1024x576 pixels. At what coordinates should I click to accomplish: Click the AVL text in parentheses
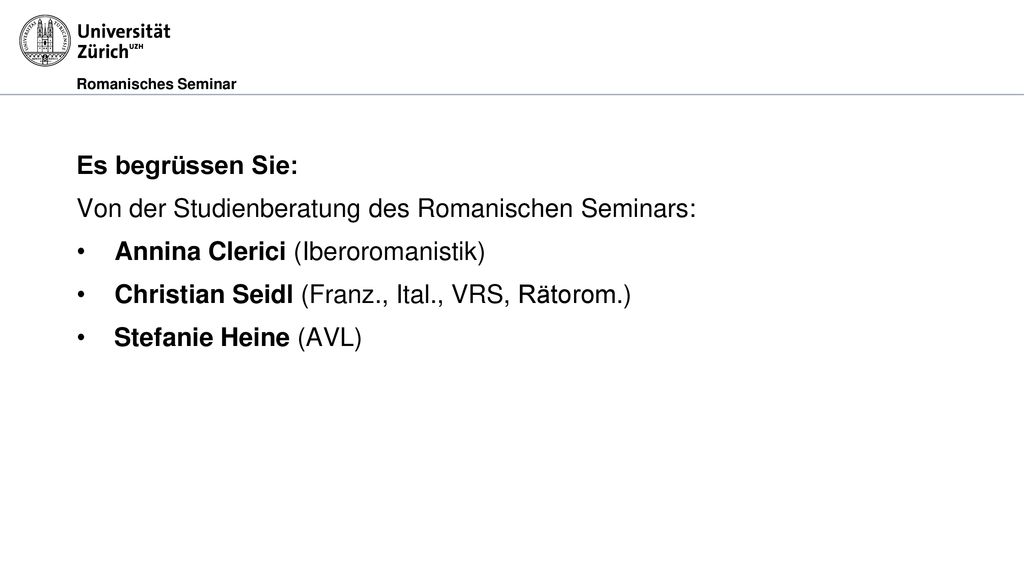click(329, 338)
